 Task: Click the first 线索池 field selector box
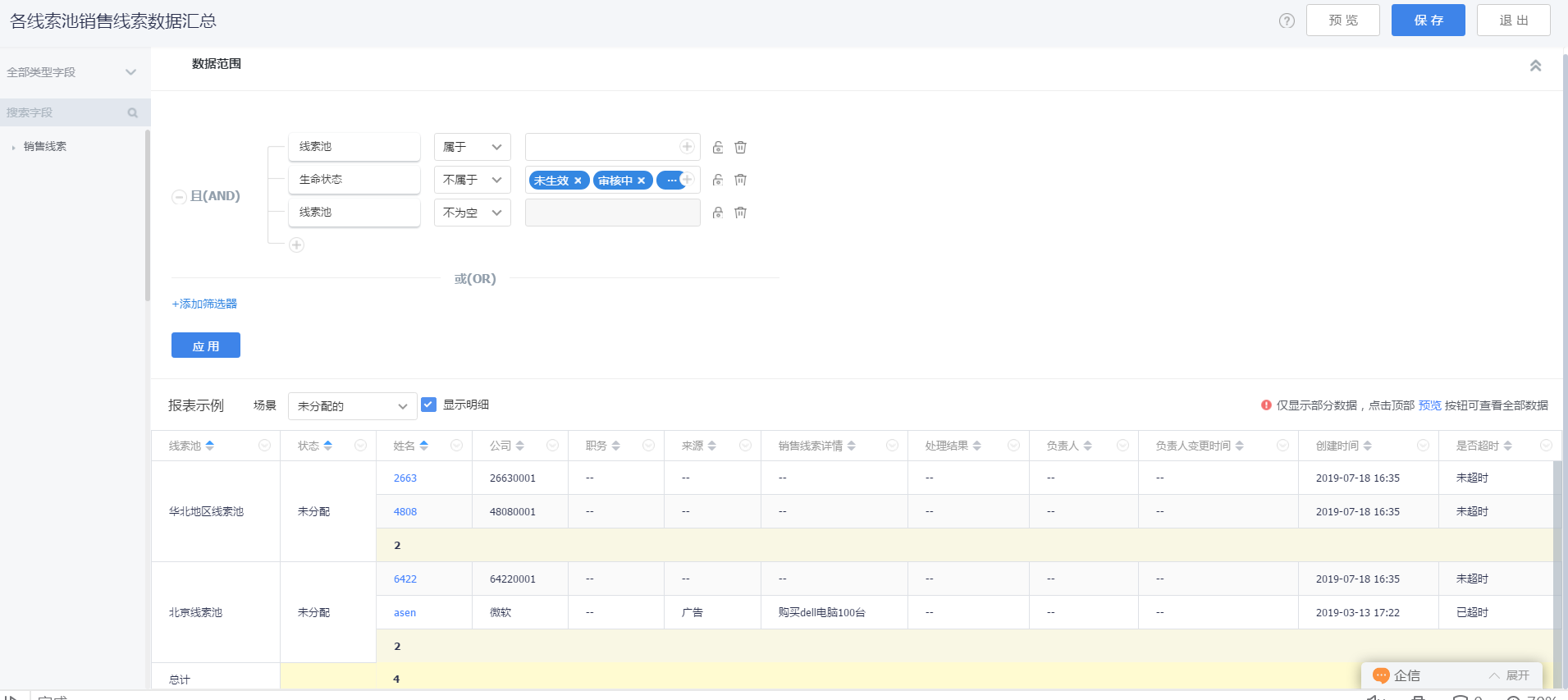tap(354, 147)
